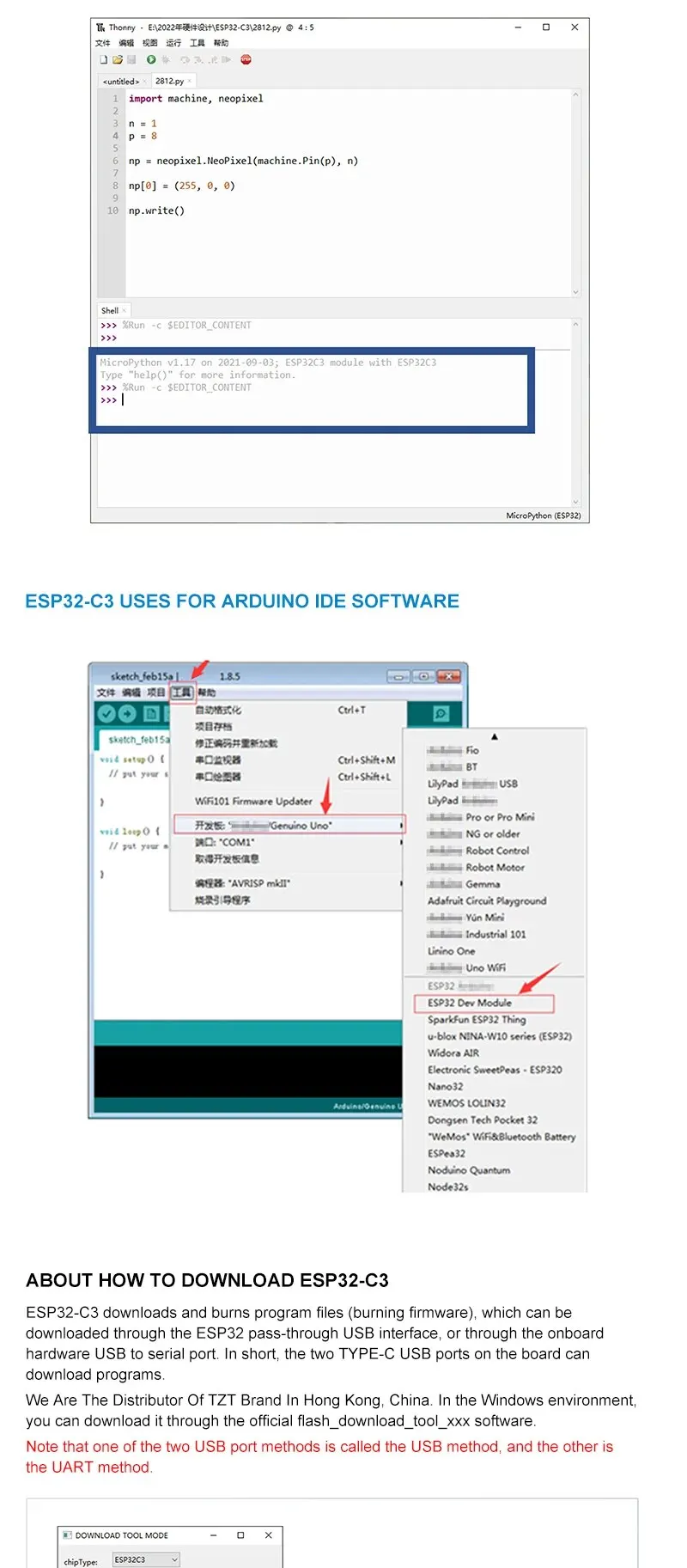
Task: Choose WiFi101 Firmware Updater menu item
Action: coord(253,801)
